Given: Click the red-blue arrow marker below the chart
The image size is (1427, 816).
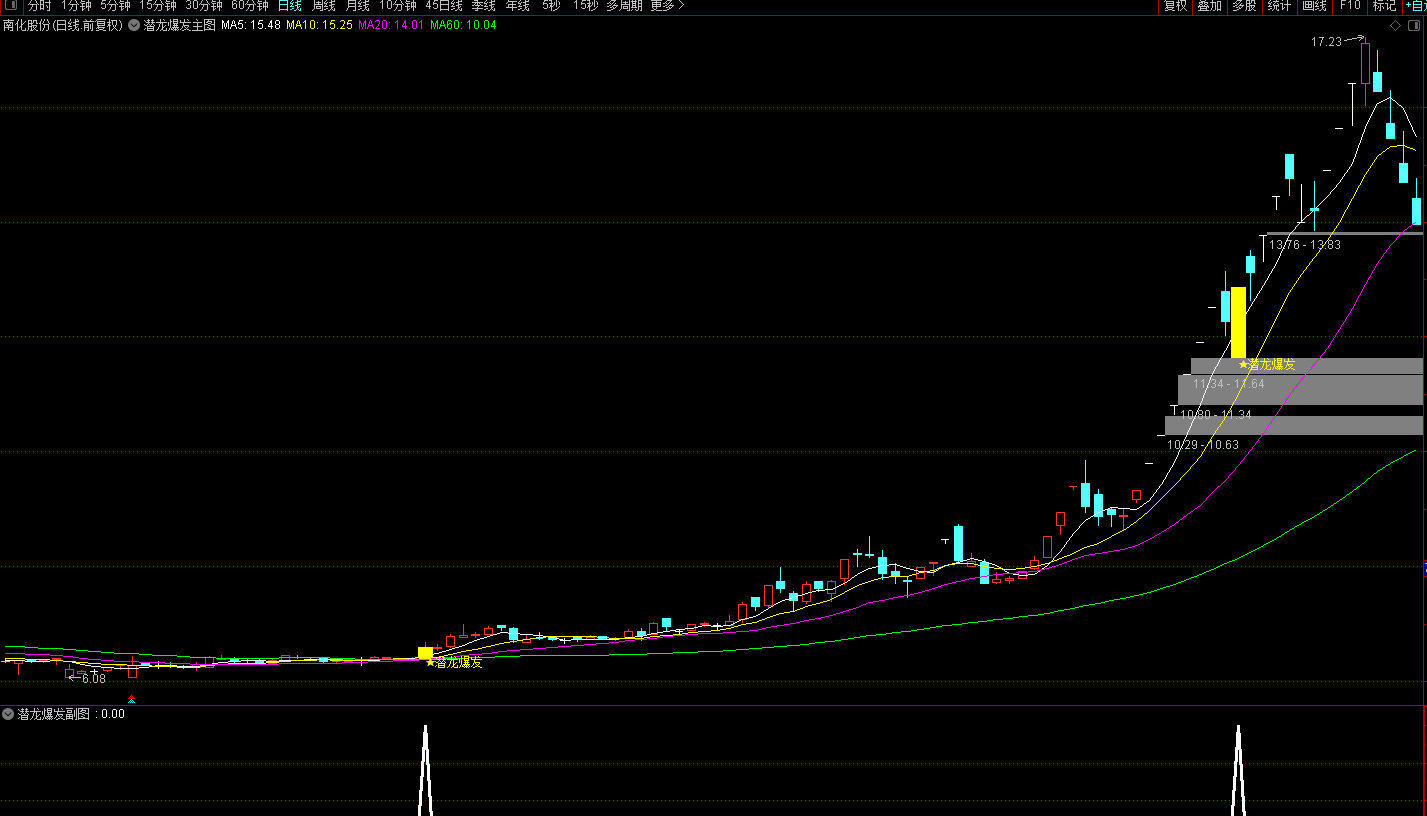Looking at the screenshot, I should (x=131, y=699).
